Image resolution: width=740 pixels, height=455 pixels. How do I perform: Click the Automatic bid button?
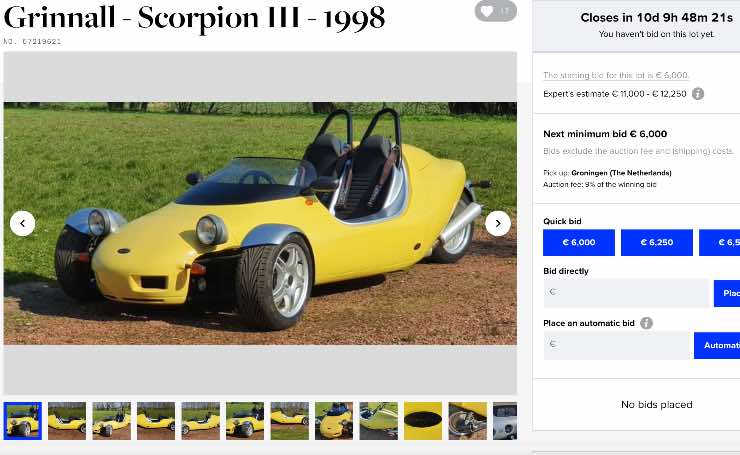coord(717,345)
